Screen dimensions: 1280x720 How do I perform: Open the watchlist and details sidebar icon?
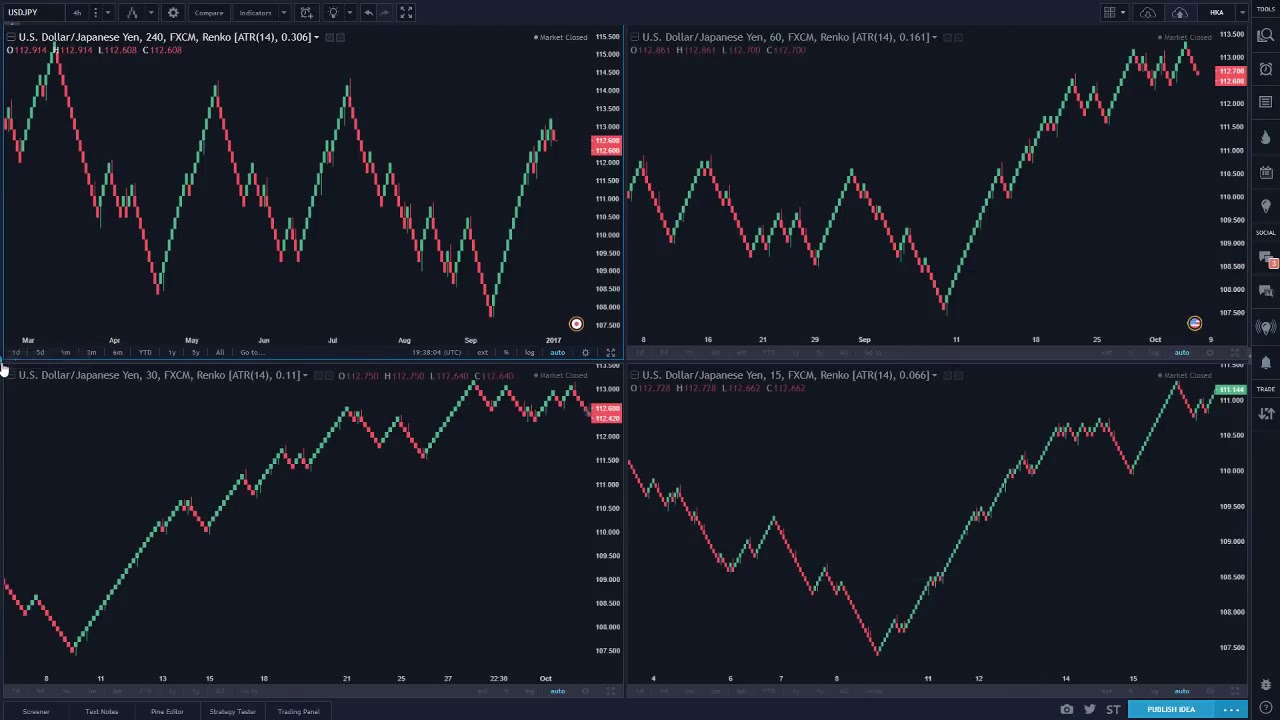(x=1266, y=36)
